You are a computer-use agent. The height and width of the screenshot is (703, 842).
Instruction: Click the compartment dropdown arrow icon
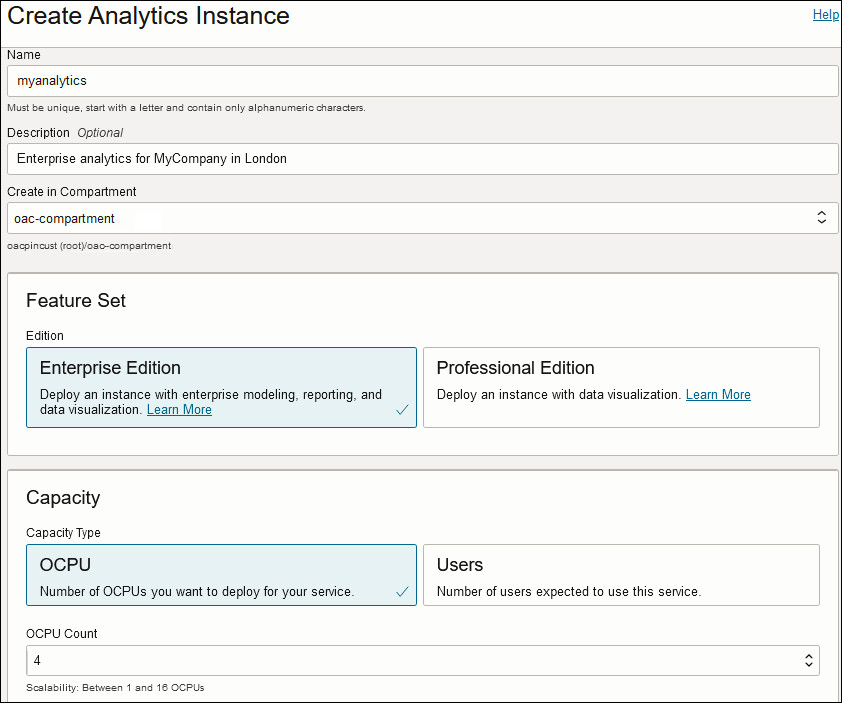pyautogui.click(x=821, y=218)
